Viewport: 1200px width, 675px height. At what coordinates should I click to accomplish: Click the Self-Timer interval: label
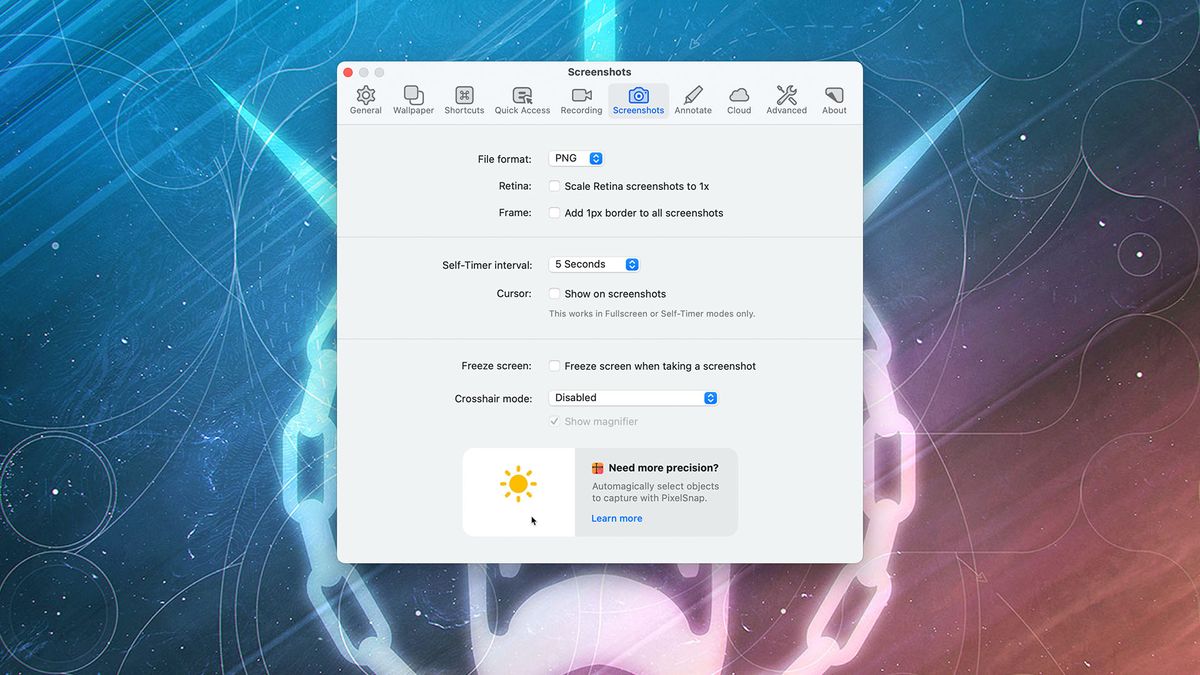point(487,265)
